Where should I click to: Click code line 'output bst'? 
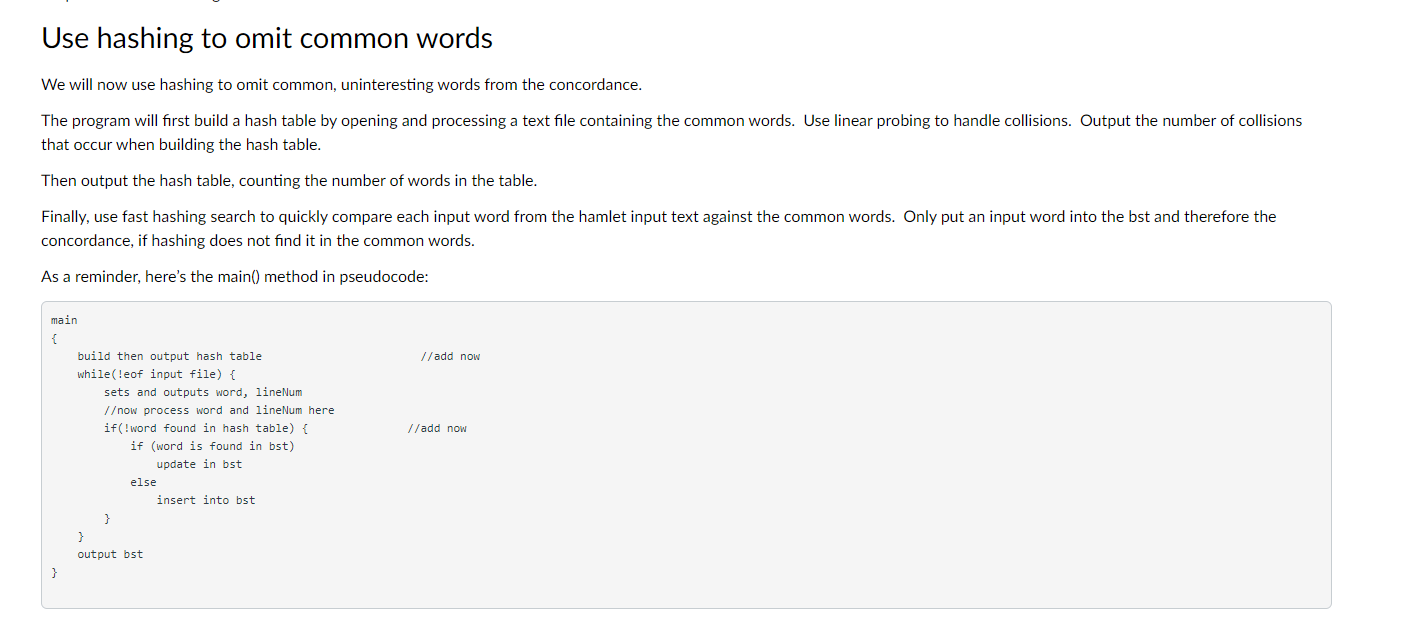[110, 554]
